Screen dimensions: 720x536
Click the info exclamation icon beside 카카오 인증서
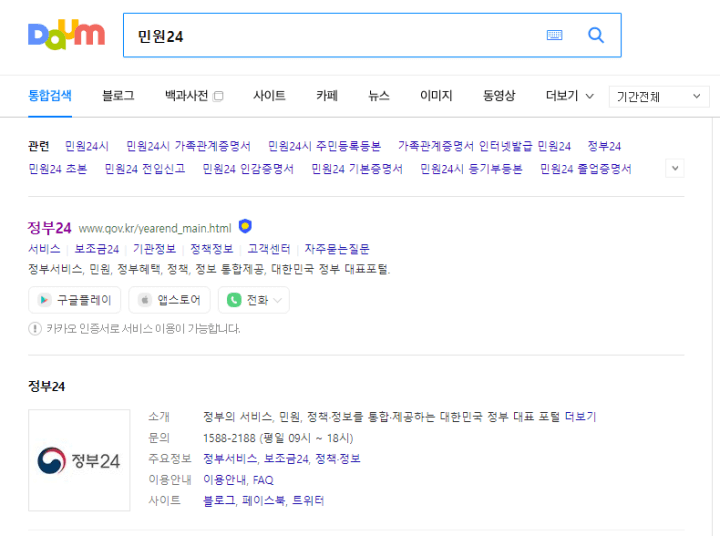[x=35, y=329]
